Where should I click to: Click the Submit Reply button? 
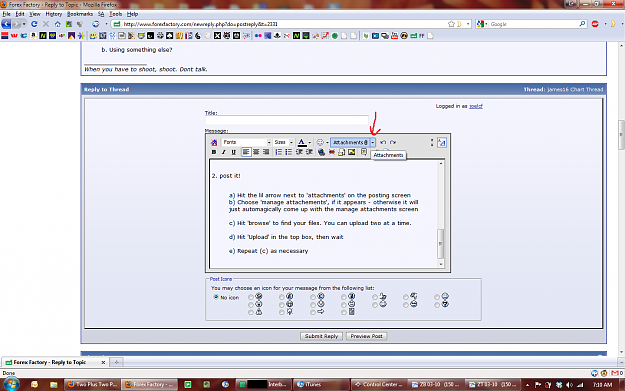(x=321, y=336)
